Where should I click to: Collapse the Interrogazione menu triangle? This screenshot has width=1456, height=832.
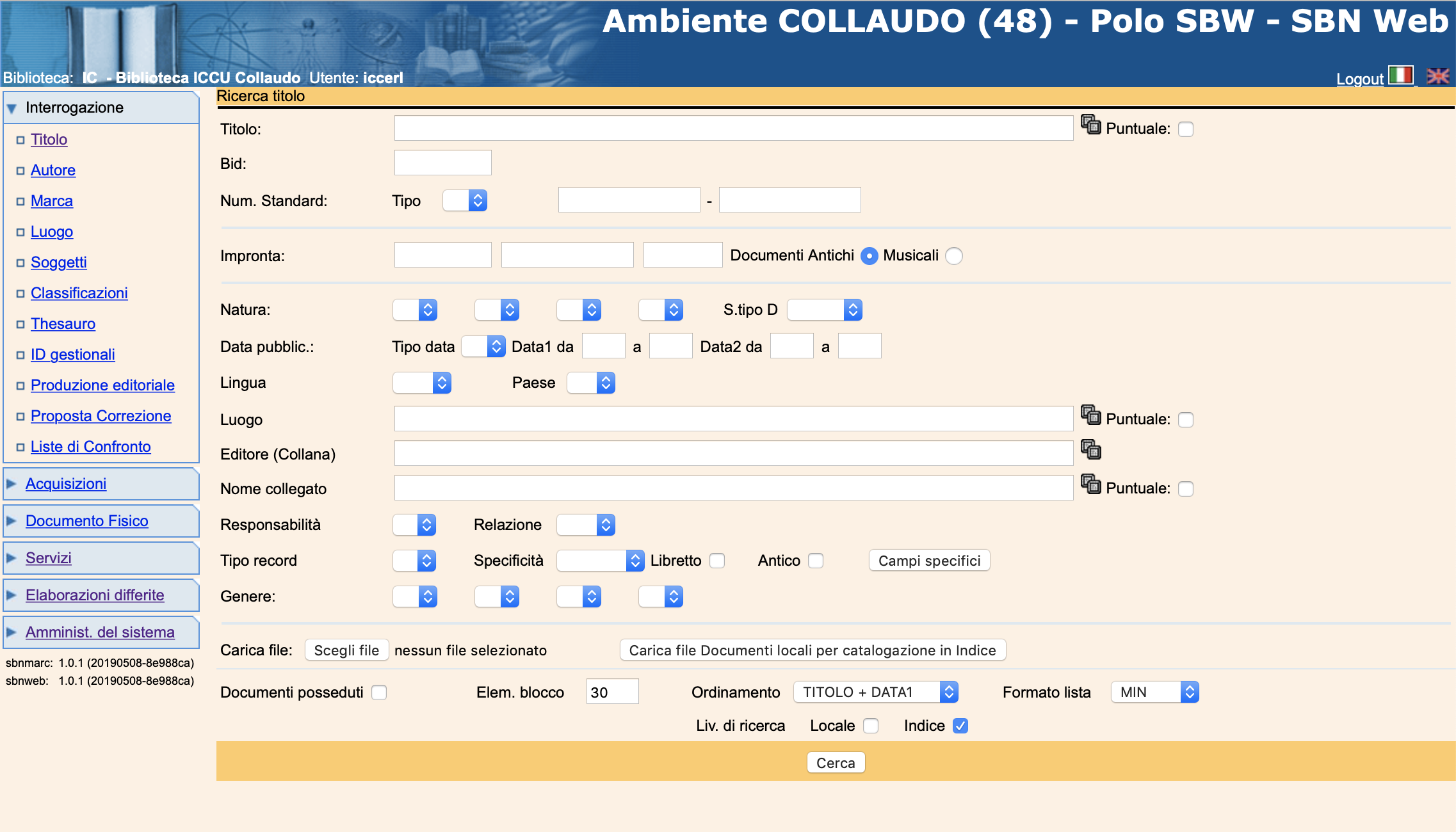point(12,108)
